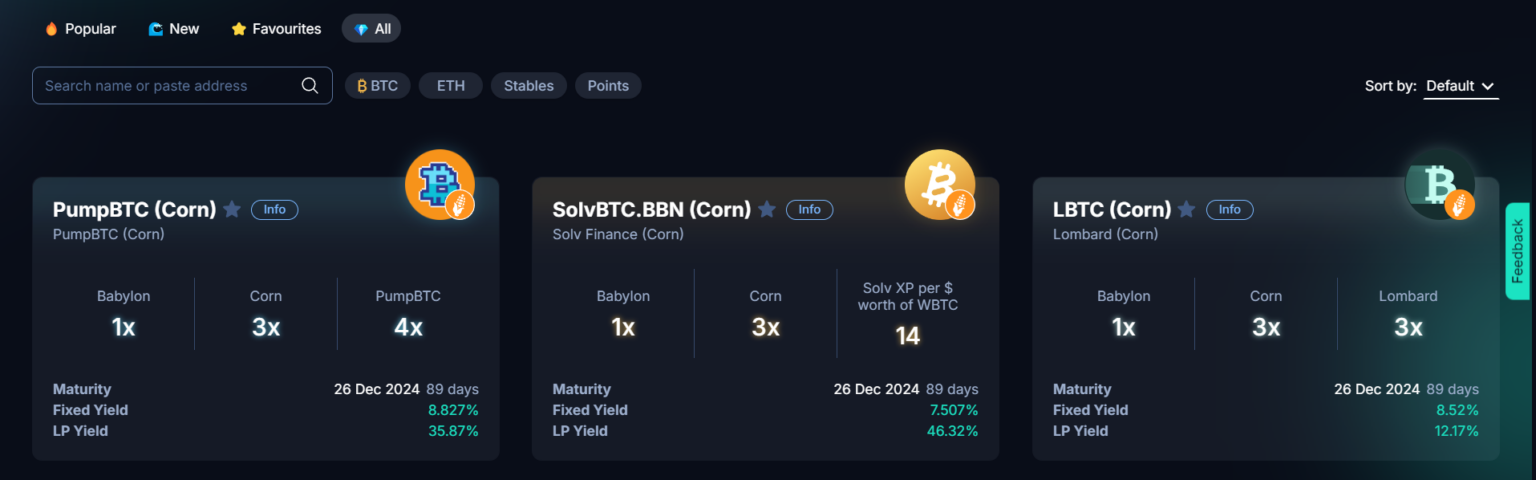This screenshot has width=1536, height=480.
Task: Click the LBTC token logo icon
Action: 1439,184
